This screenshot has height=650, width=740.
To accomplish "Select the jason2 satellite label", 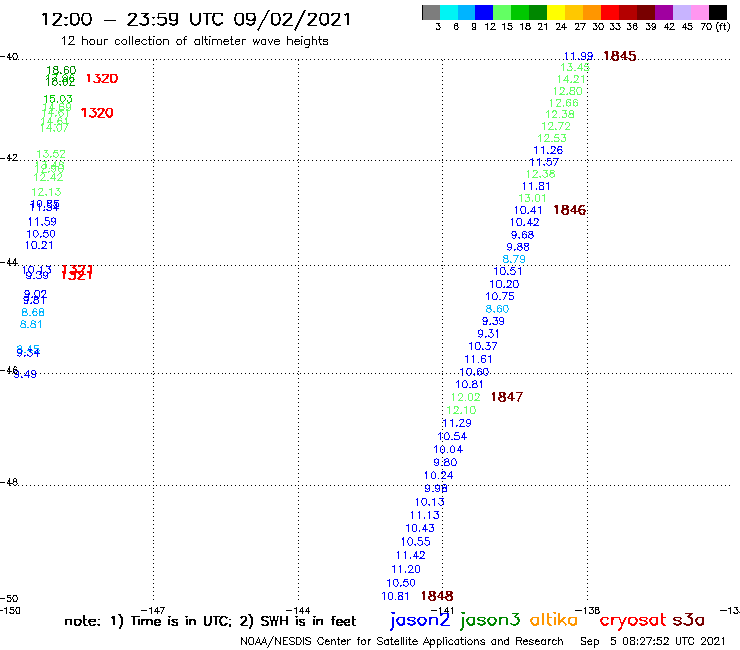I will (420, 620).
